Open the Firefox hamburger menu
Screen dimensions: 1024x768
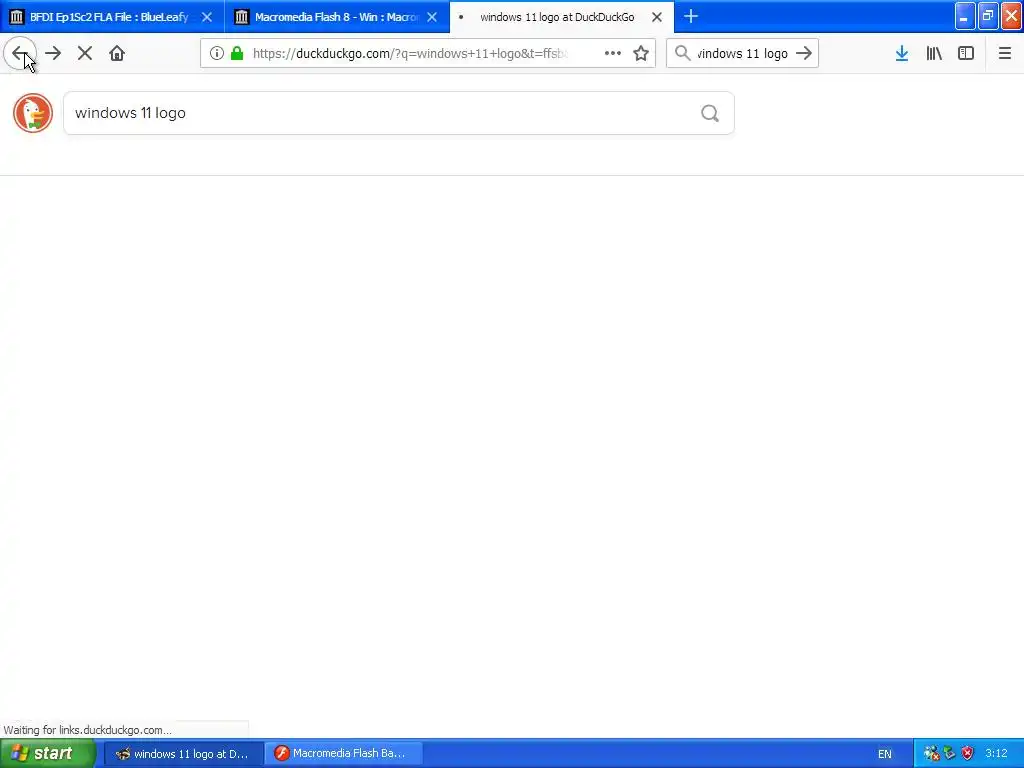1005,54
